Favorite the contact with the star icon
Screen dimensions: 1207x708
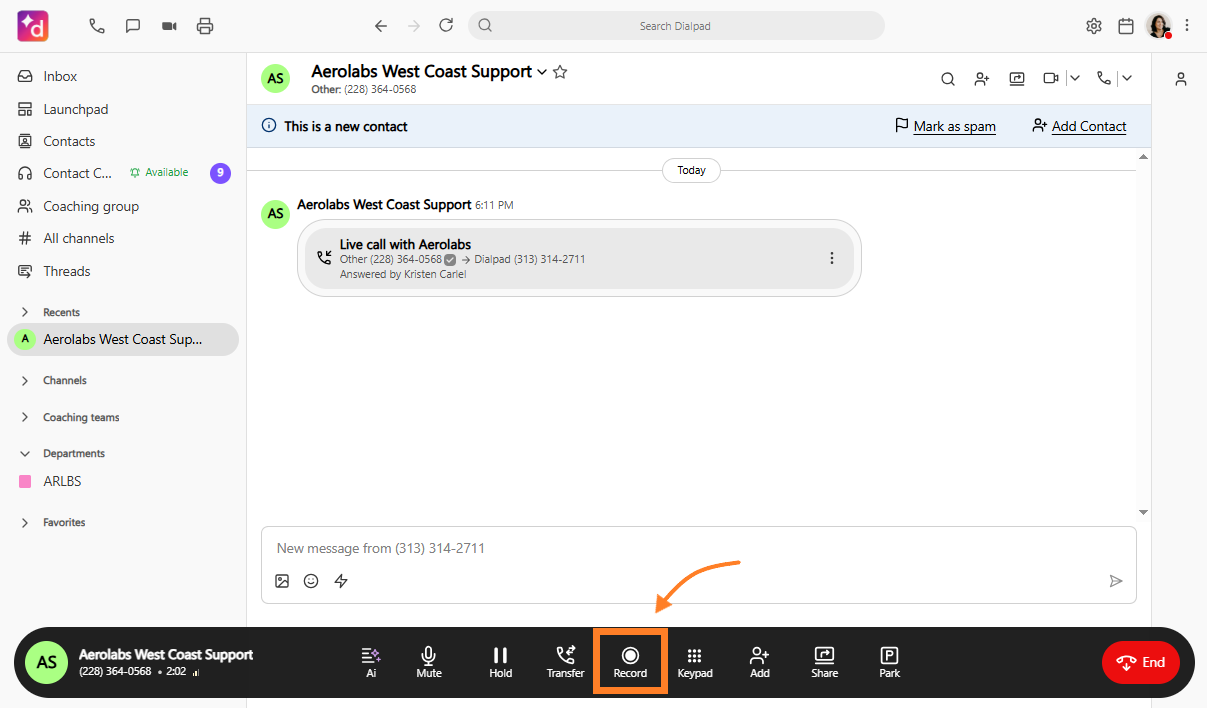[x=560, y=72]
